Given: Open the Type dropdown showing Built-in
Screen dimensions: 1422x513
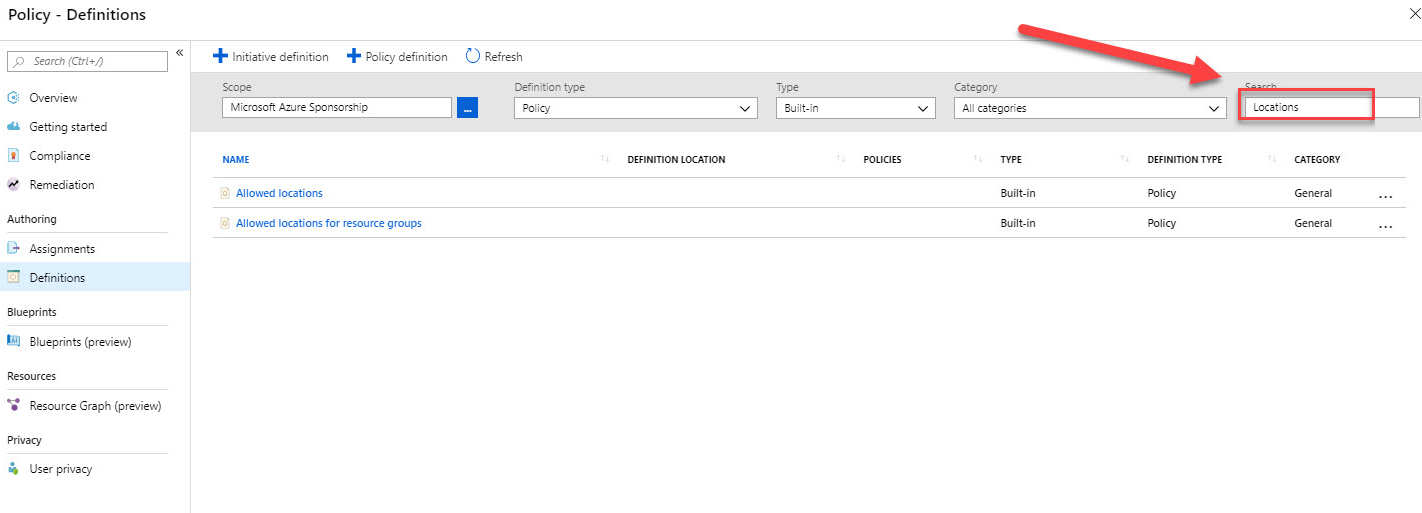Looking at the screenshot, I should pos(856,108).
